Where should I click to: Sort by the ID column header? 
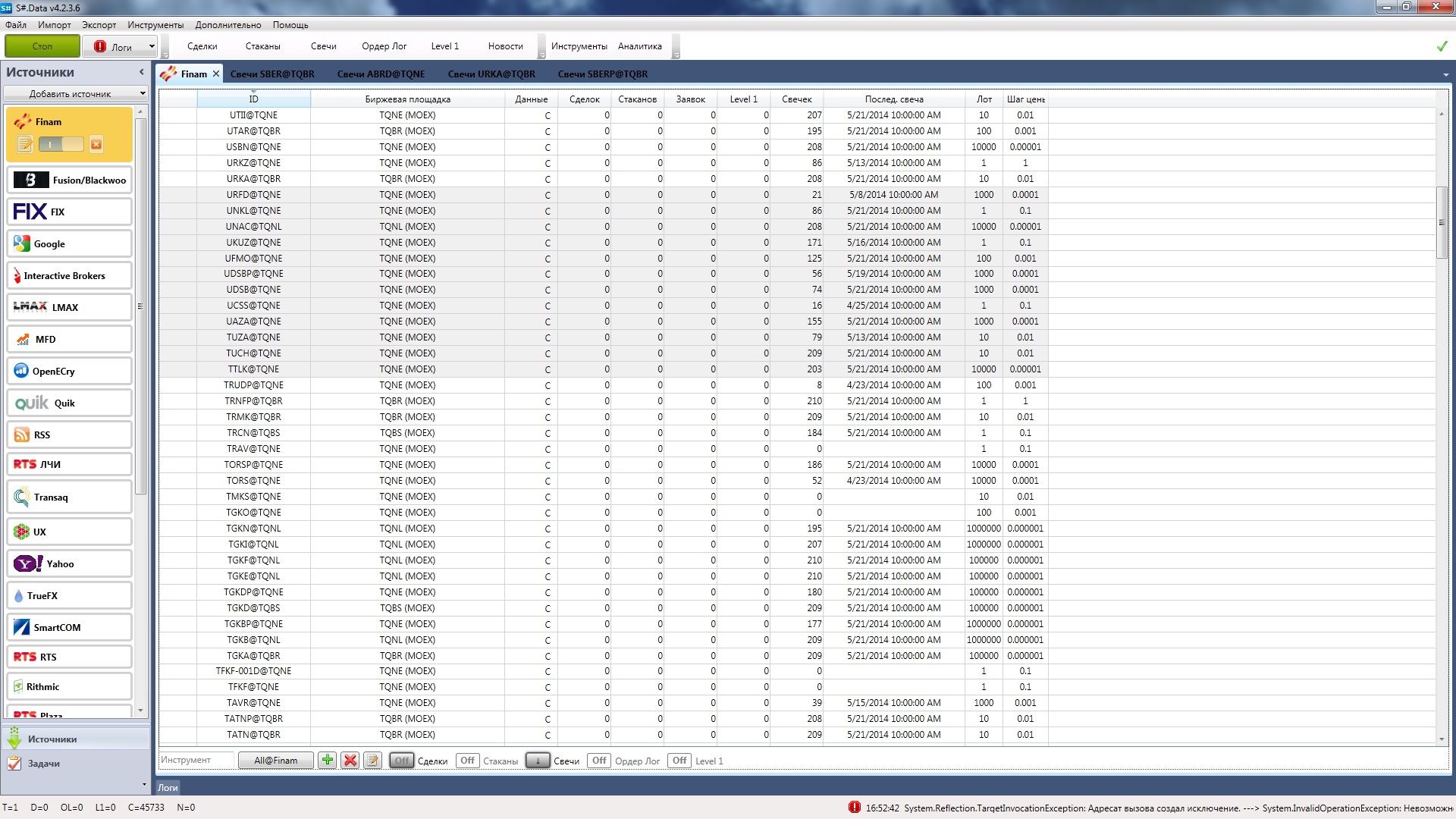[254, 99]
